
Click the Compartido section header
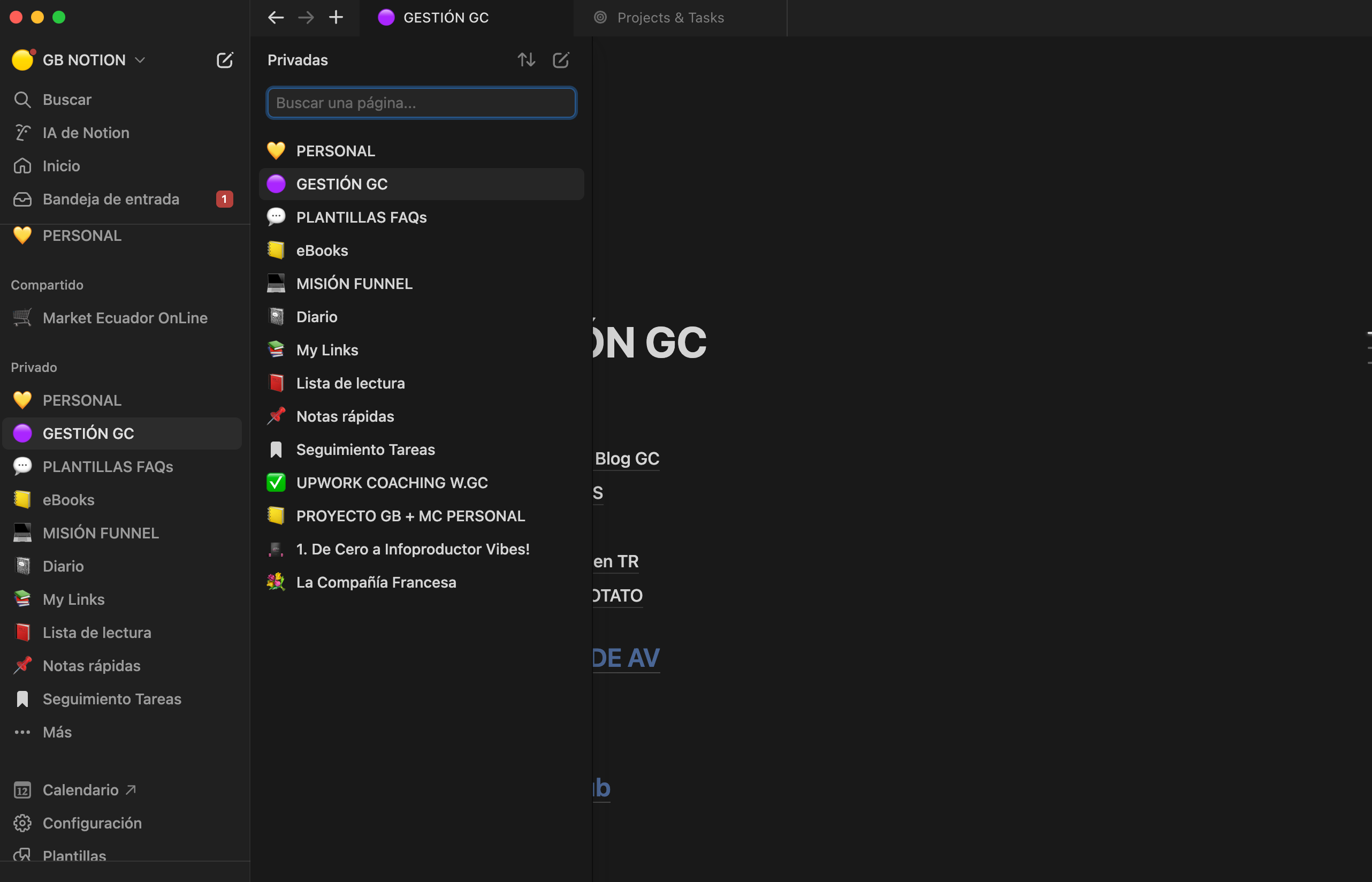point(47,285)
